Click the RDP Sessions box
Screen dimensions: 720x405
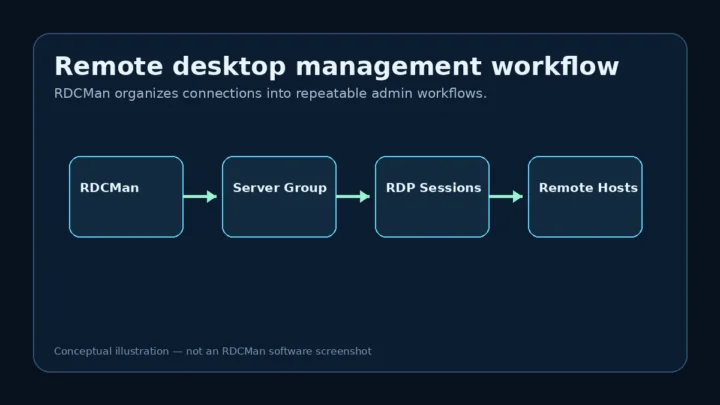tap(432, 197)
